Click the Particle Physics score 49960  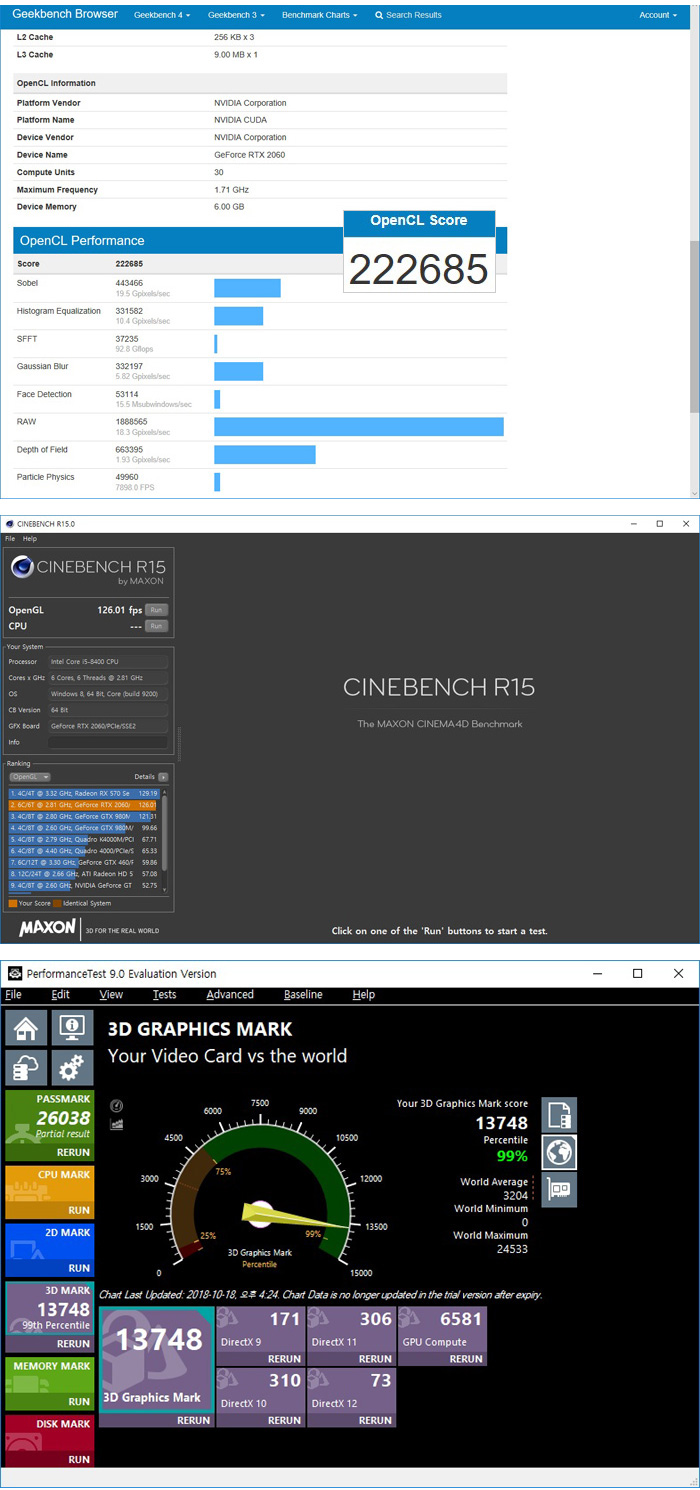point(128,477)
